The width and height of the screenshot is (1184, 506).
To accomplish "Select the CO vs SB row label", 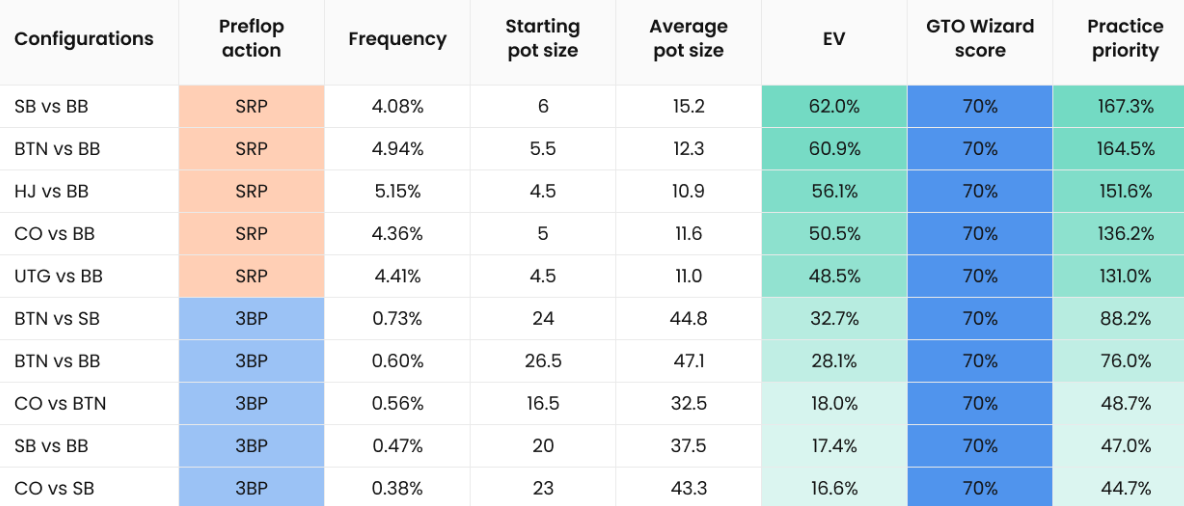I will coord(54,489).
